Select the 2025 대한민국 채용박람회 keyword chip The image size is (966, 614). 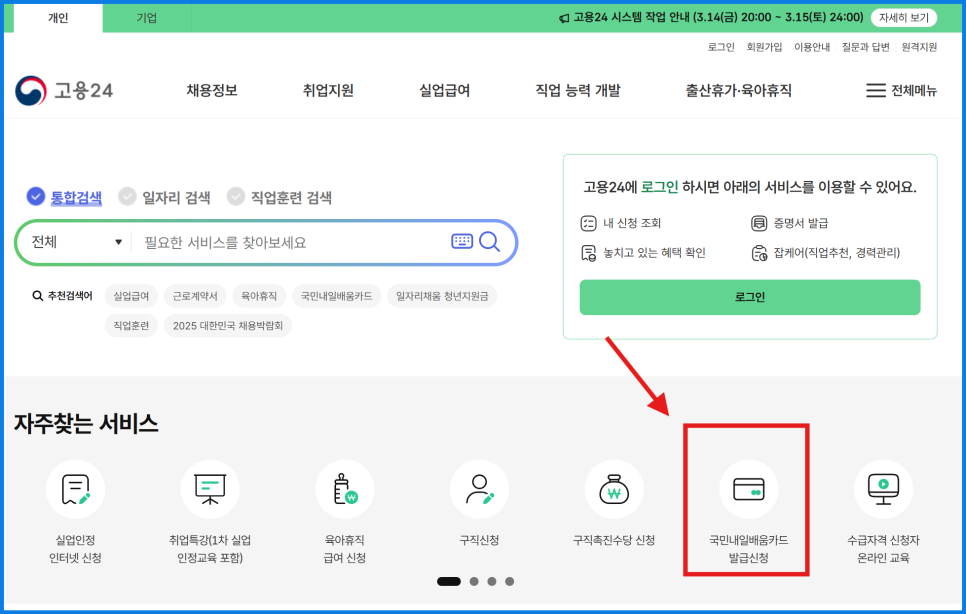(x=228, y=326)
